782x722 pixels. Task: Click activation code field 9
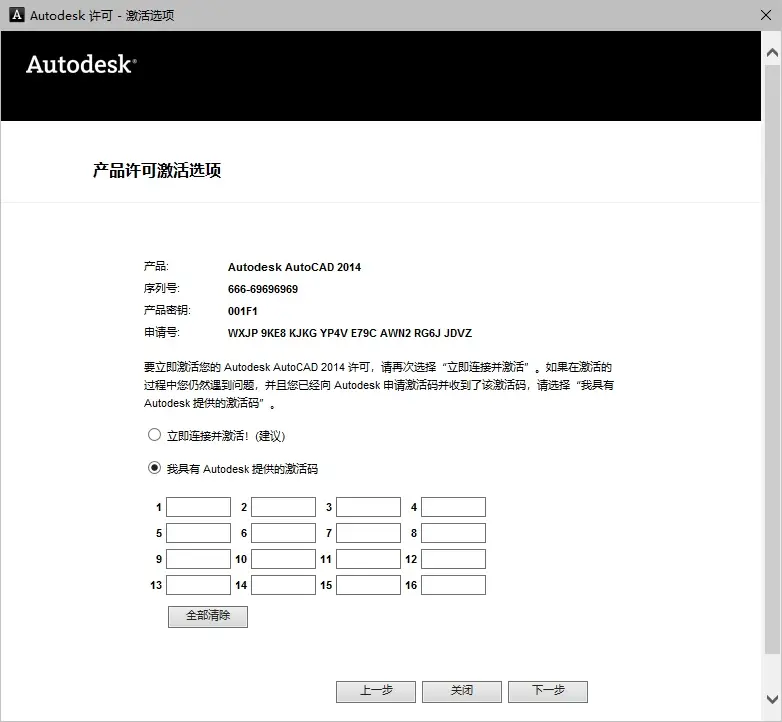coord(198,559)
